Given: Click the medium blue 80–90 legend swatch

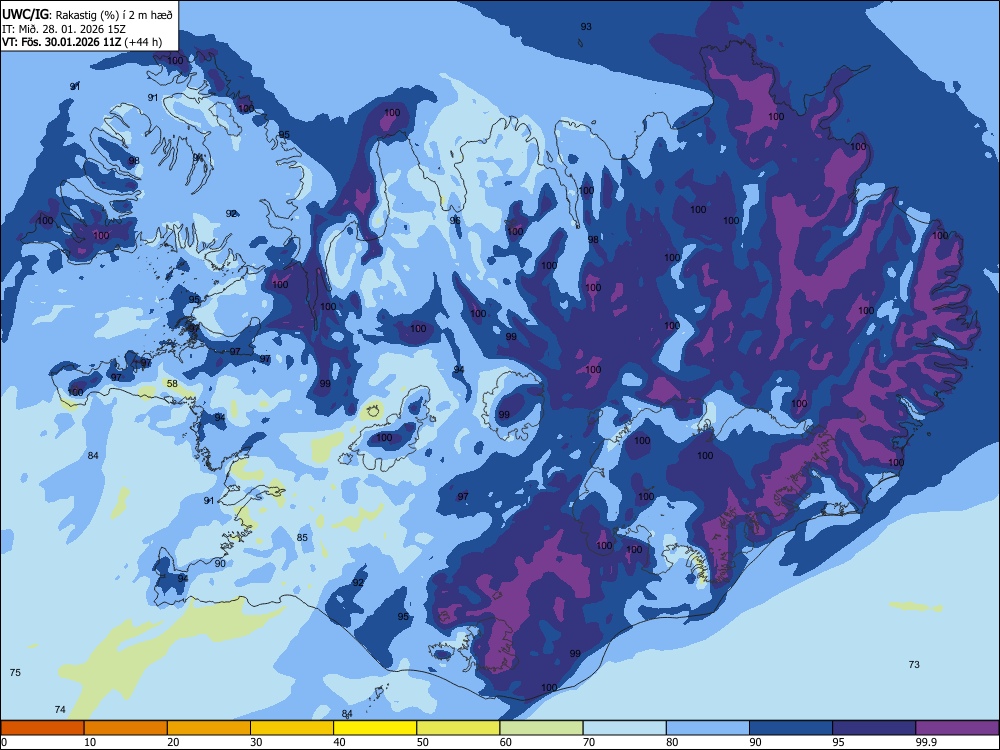Looking at the screenshot, I should tap(708, 728).
